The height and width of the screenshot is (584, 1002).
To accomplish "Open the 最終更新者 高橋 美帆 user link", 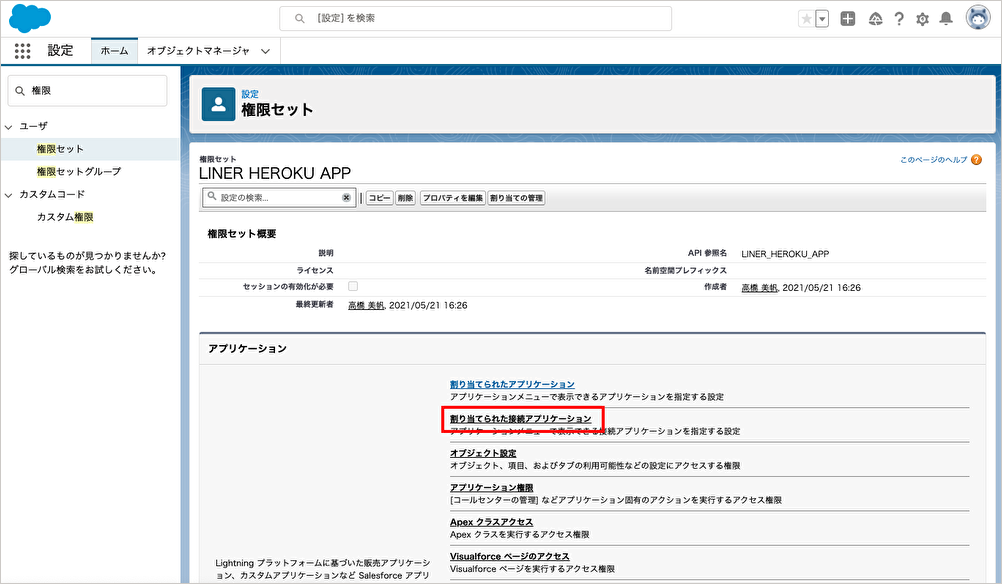I will point(366,305).
